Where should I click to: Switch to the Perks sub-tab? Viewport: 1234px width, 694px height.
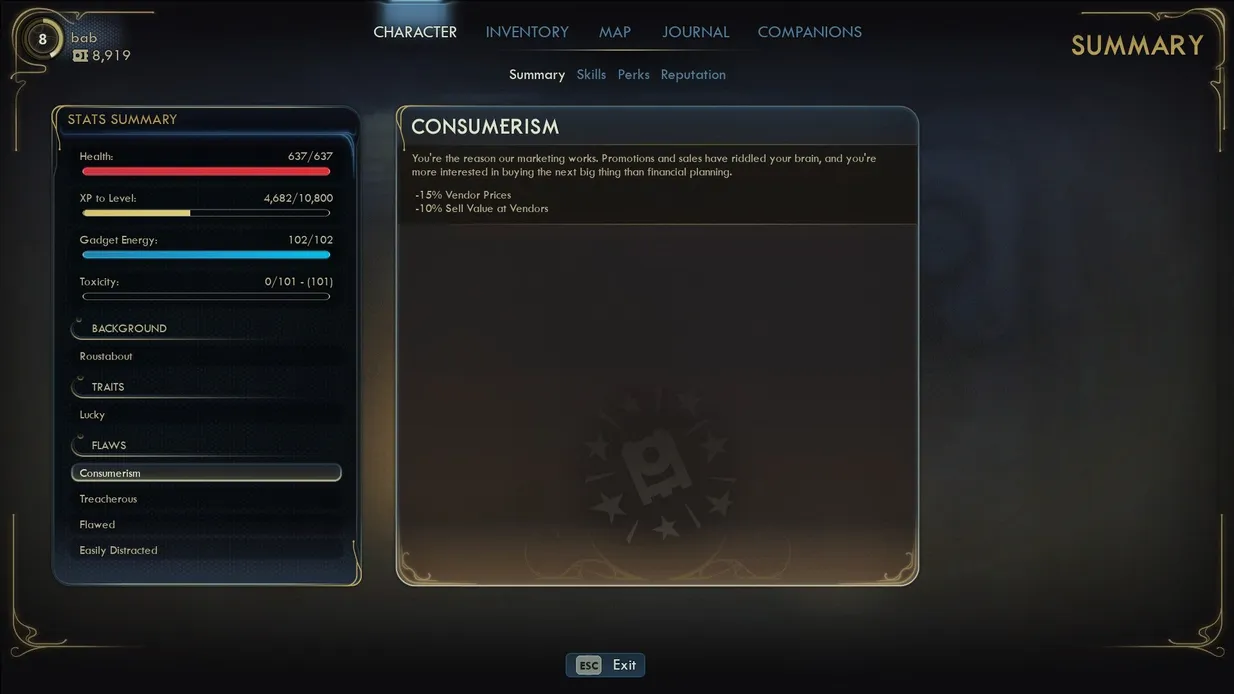pos(633,75)
